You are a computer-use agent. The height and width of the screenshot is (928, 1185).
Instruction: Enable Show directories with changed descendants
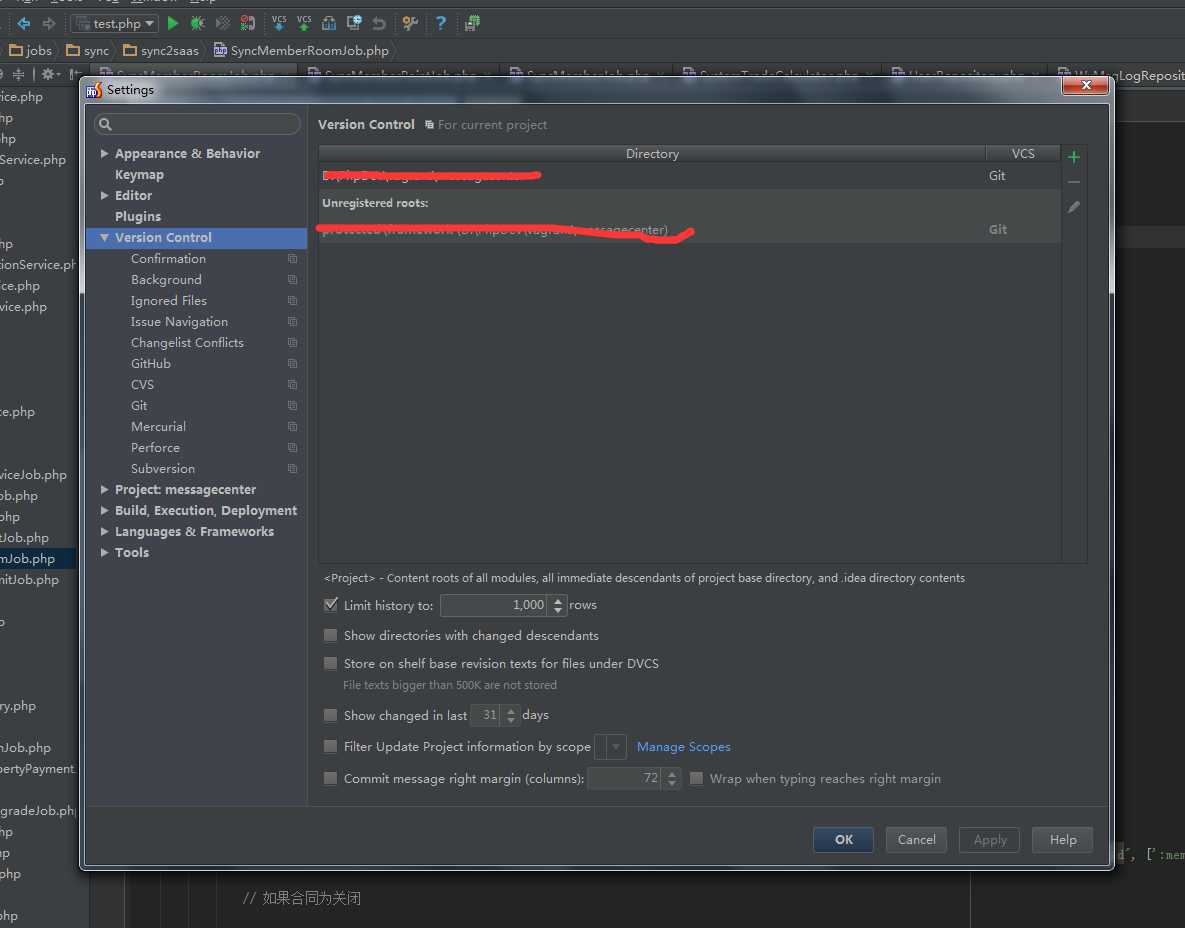click(330, 636)
